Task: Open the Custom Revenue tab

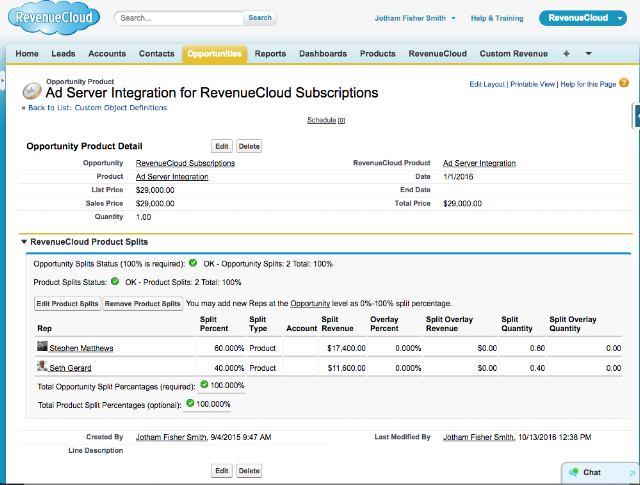Action: pos(513,54)
